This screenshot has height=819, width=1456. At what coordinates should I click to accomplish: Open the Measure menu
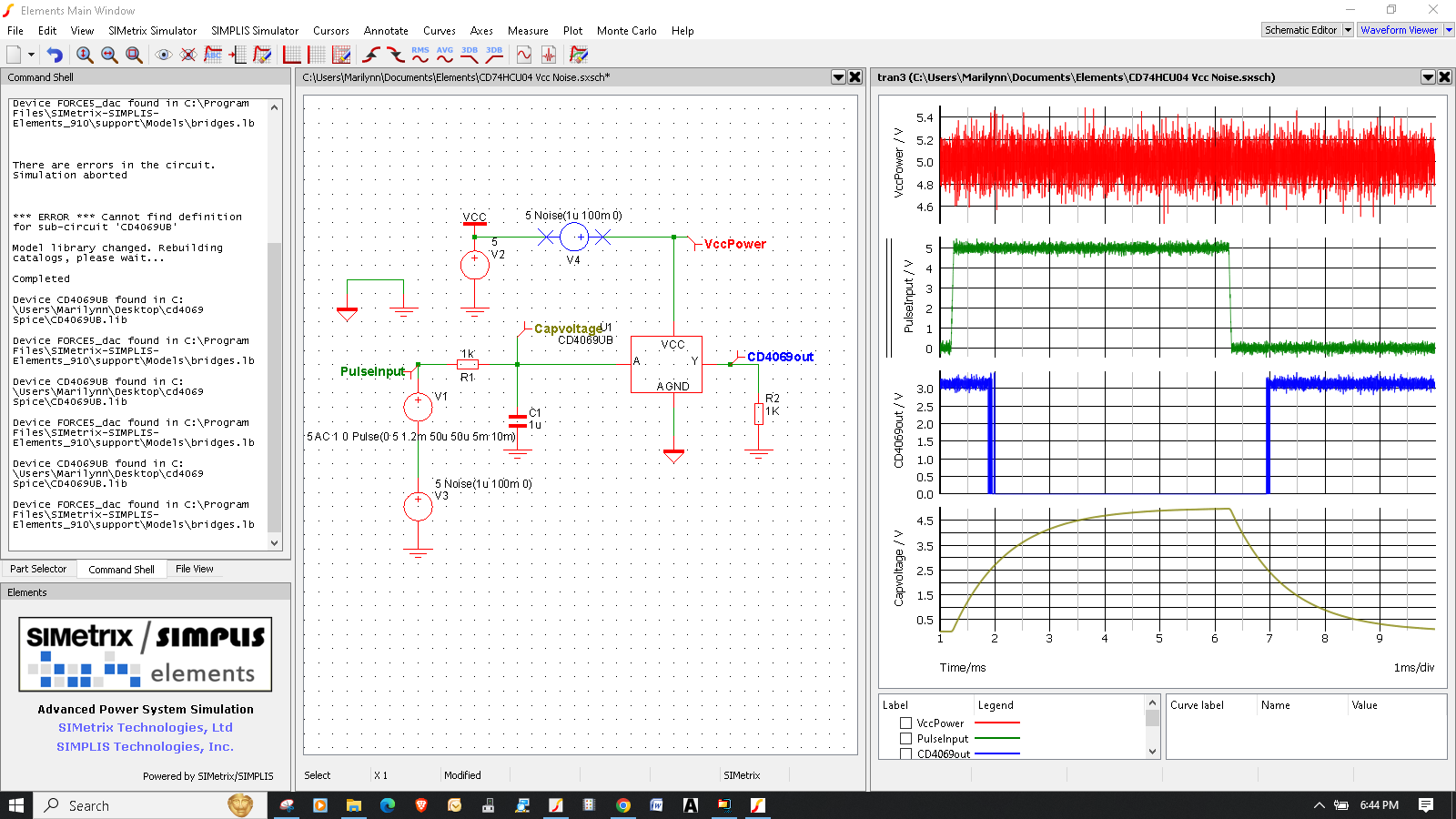(x=528, y=31)
